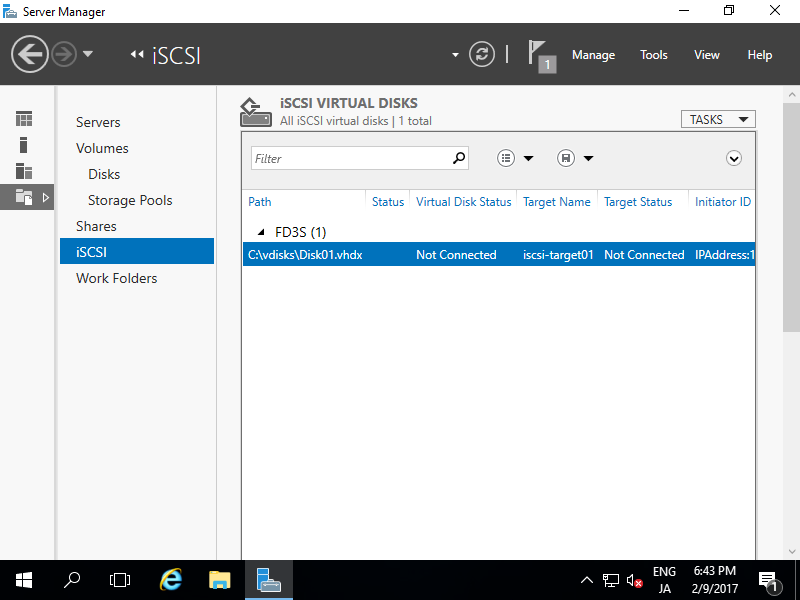Viewport: 800px width, 600px height.
Task: Expand the filter criteria chevron
Action: (734, 159)
